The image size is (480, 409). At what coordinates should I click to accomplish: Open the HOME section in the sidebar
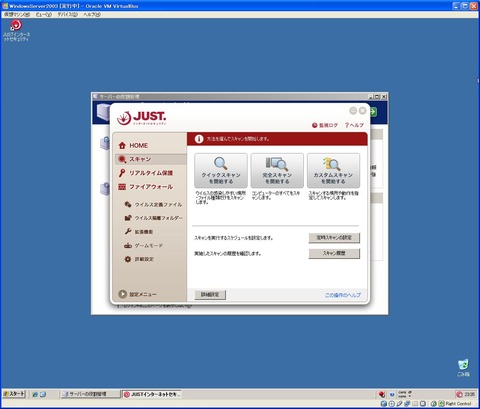point(138,146)
